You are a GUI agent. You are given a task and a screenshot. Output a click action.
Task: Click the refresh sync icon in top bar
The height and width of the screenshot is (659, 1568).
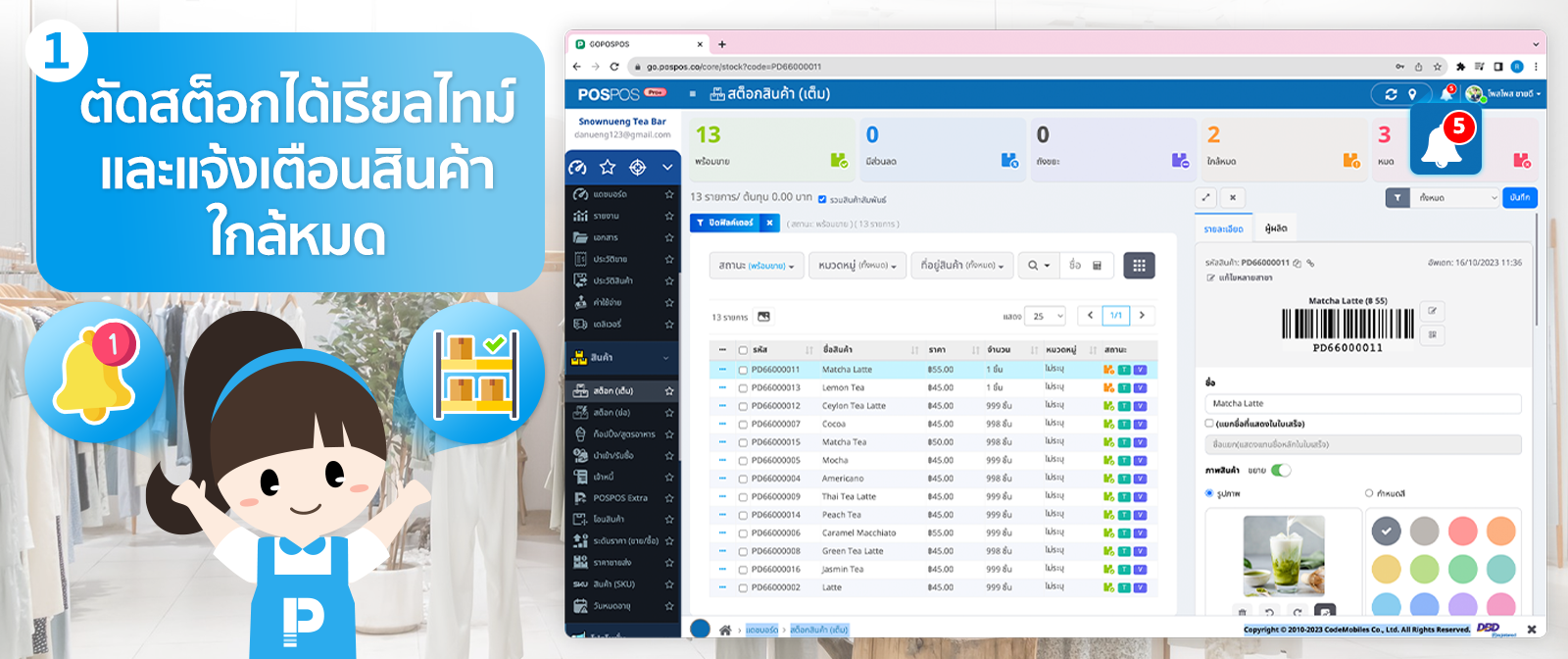(x=1391, y=94)
